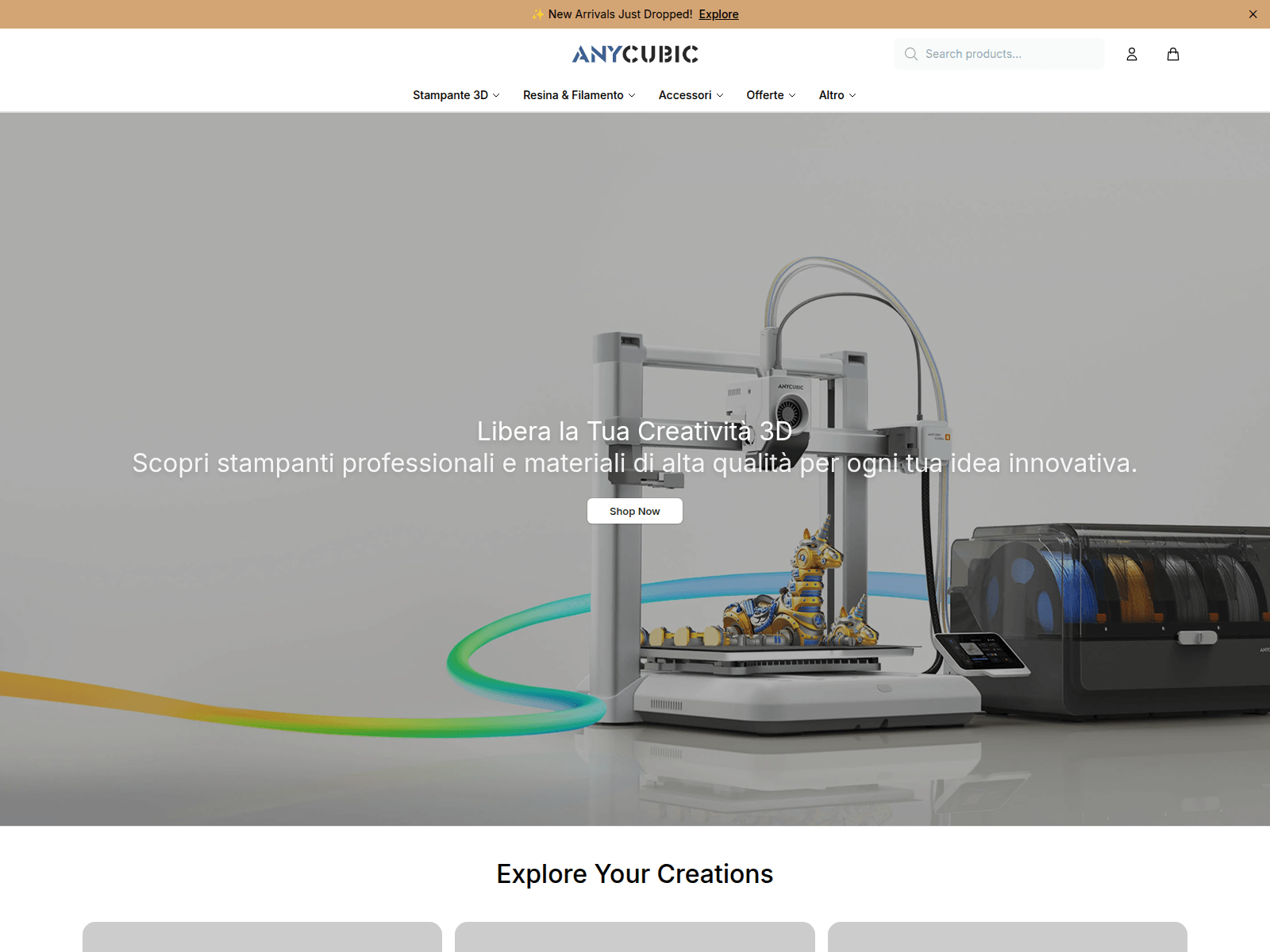
Task: Dismiss the New Arrivals announcement bar
Action: tap(1253, 14)
